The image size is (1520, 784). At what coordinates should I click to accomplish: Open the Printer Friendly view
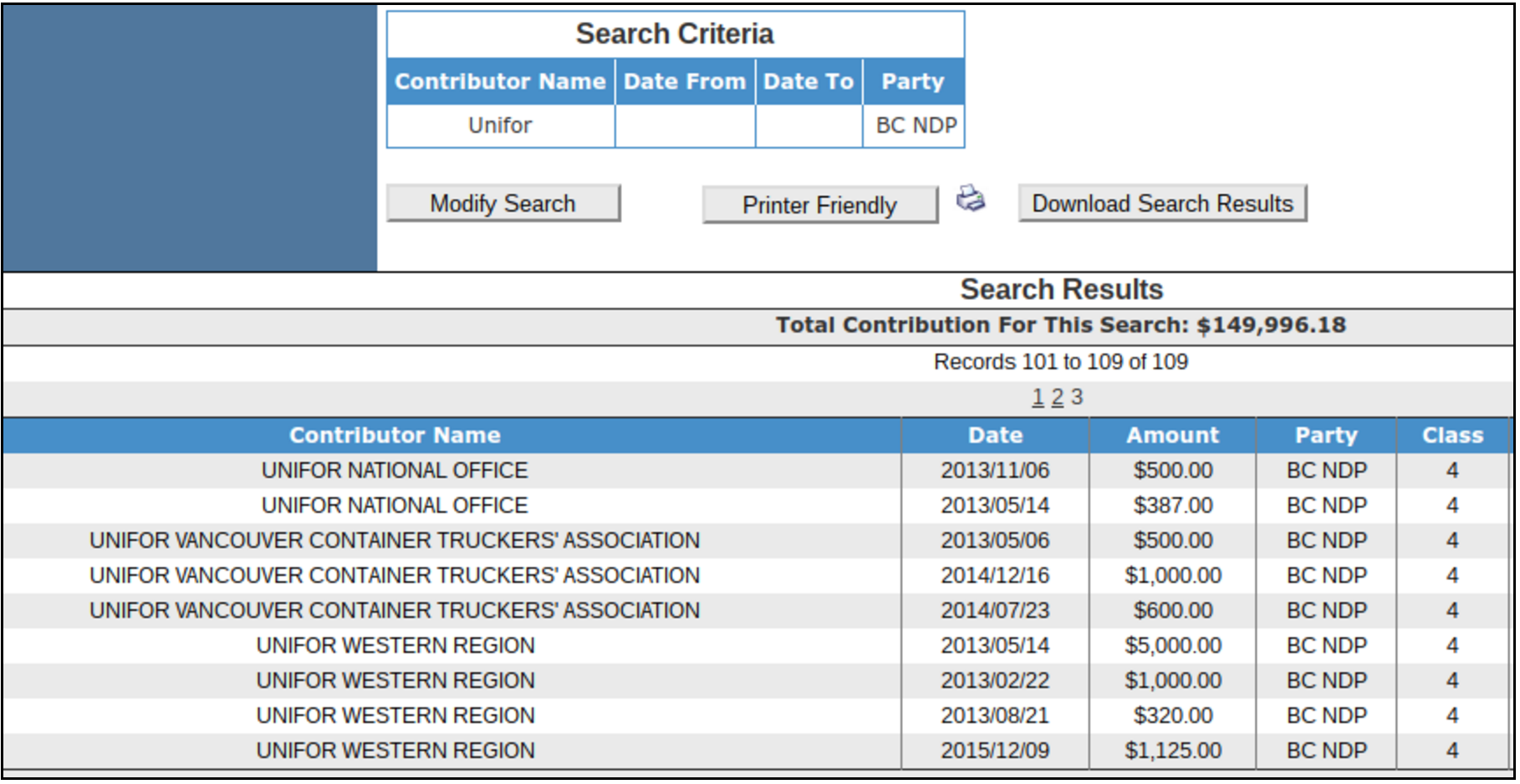click(x=819, y=205)
